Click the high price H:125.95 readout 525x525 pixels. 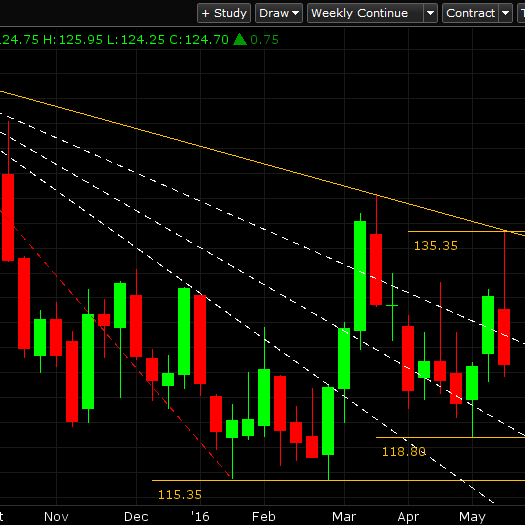73,40
